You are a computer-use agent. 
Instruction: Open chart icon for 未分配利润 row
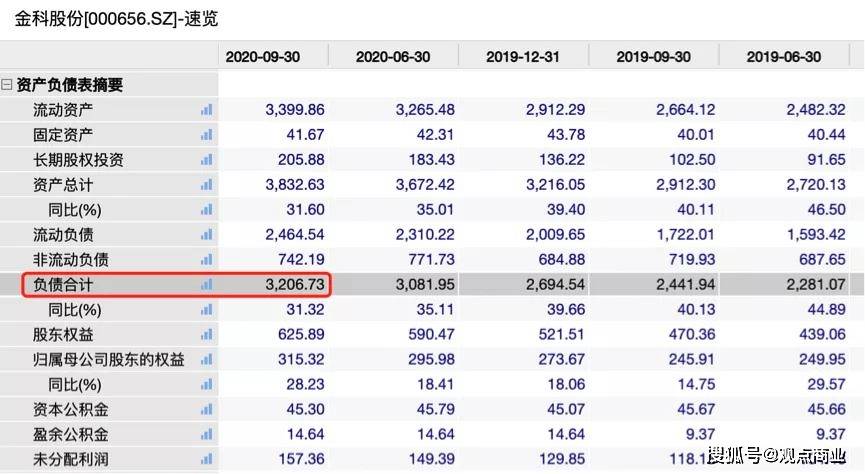pos(206,459)
